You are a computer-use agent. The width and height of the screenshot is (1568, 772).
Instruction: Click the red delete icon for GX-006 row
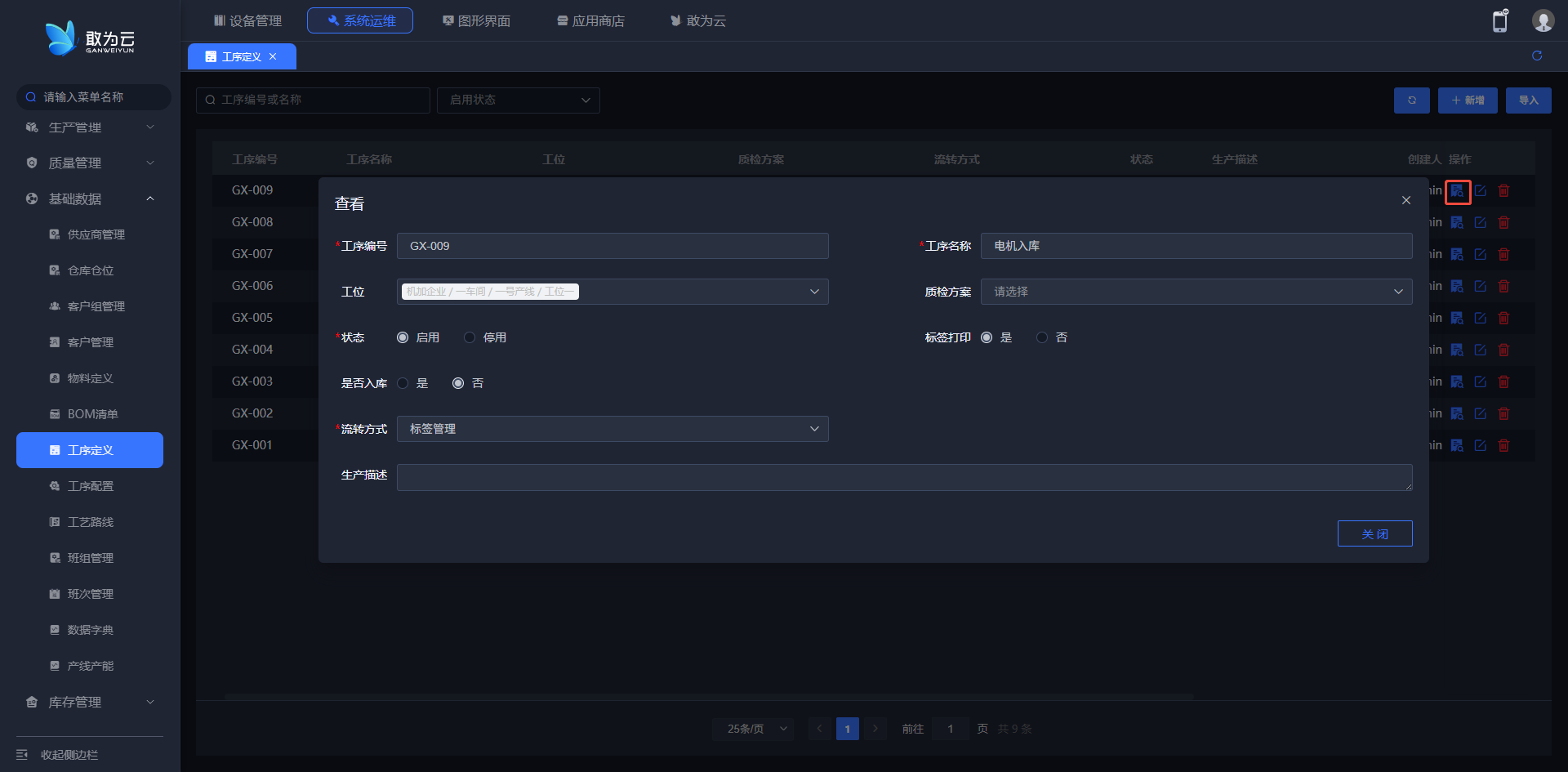coord(1503,286)
